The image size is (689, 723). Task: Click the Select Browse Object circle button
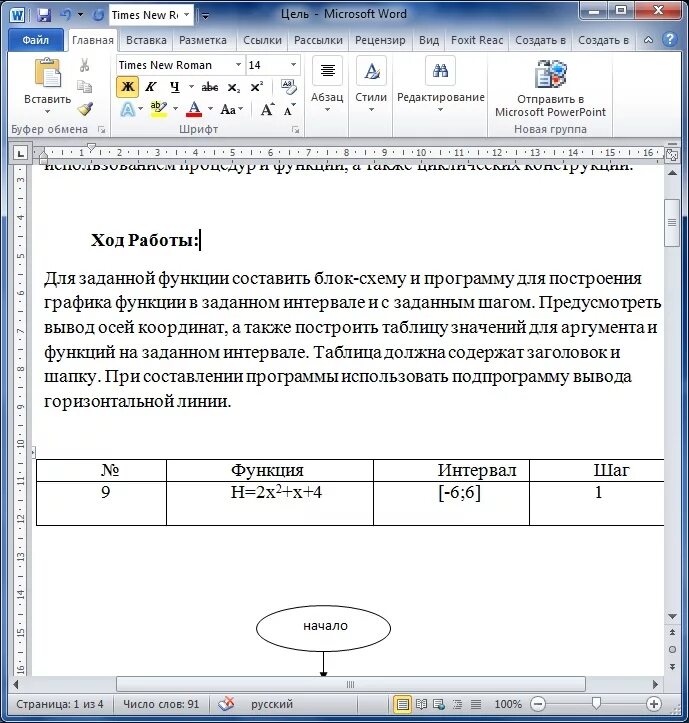672,649
